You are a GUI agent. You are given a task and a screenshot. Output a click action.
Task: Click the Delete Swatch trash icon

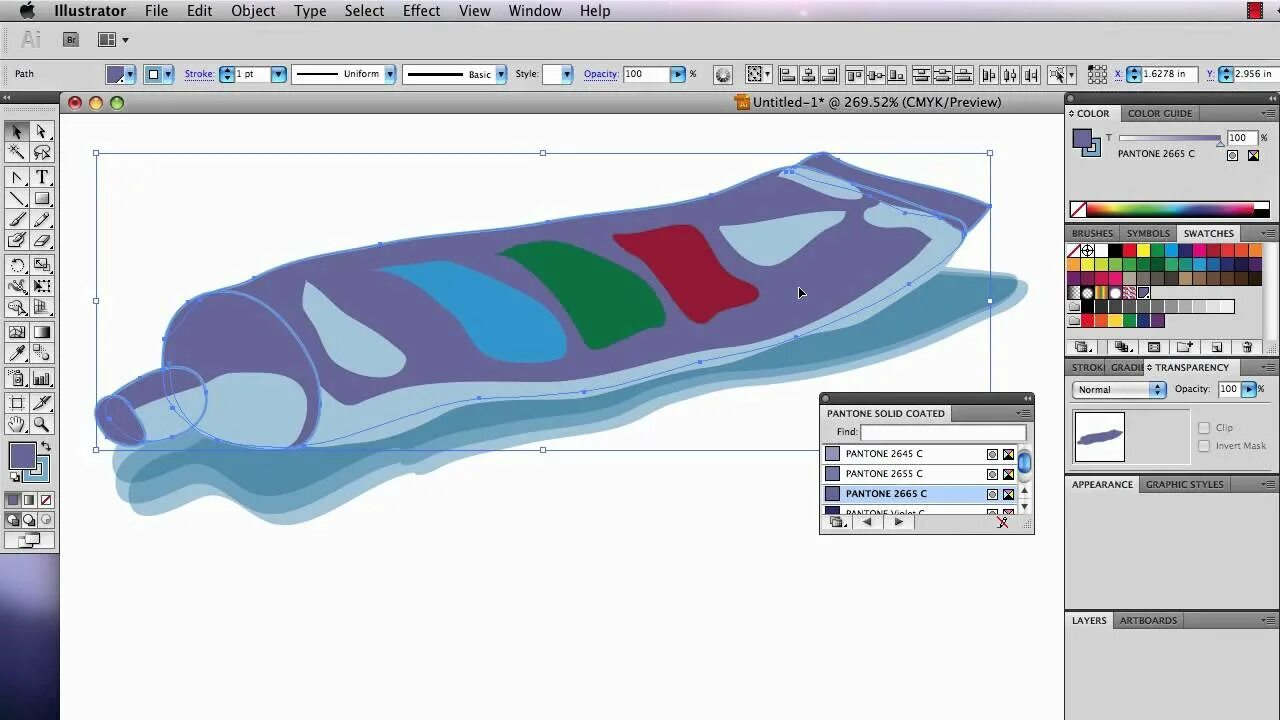click(x=1247, y=347)
